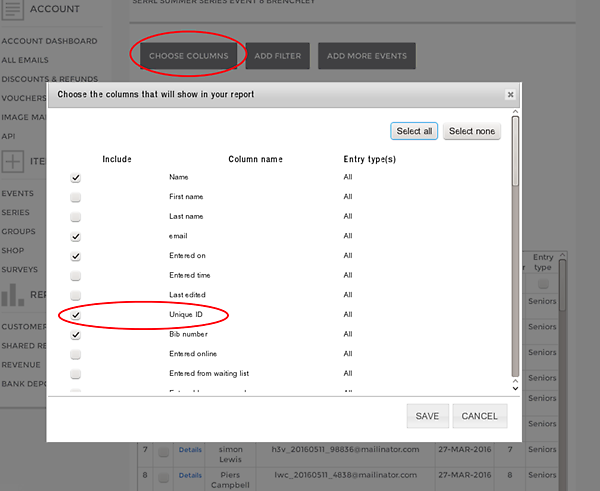Click the 'Unique ID' column name

click(x=186, y=315)
